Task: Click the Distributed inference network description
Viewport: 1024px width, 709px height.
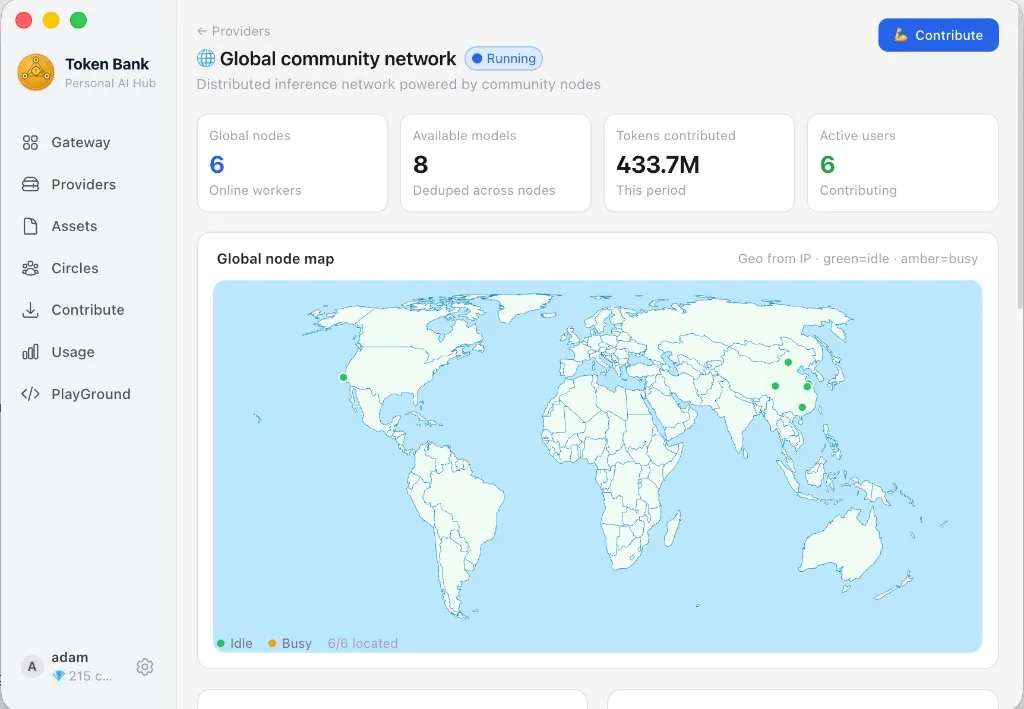Action: (x=398, y=84)
